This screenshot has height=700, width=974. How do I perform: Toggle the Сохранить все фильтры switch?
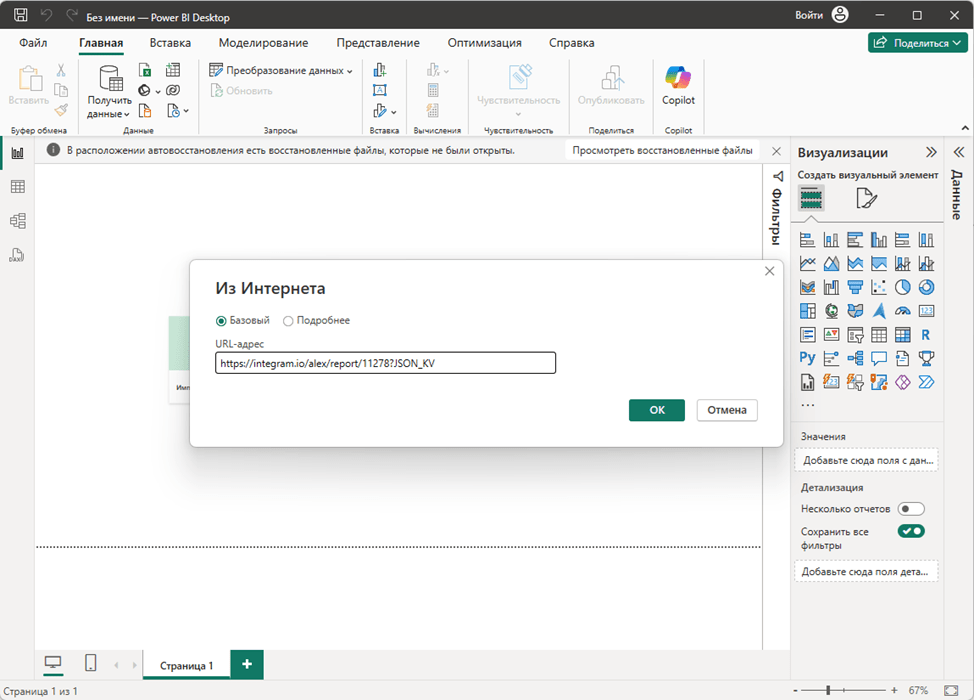click(911, 531)
